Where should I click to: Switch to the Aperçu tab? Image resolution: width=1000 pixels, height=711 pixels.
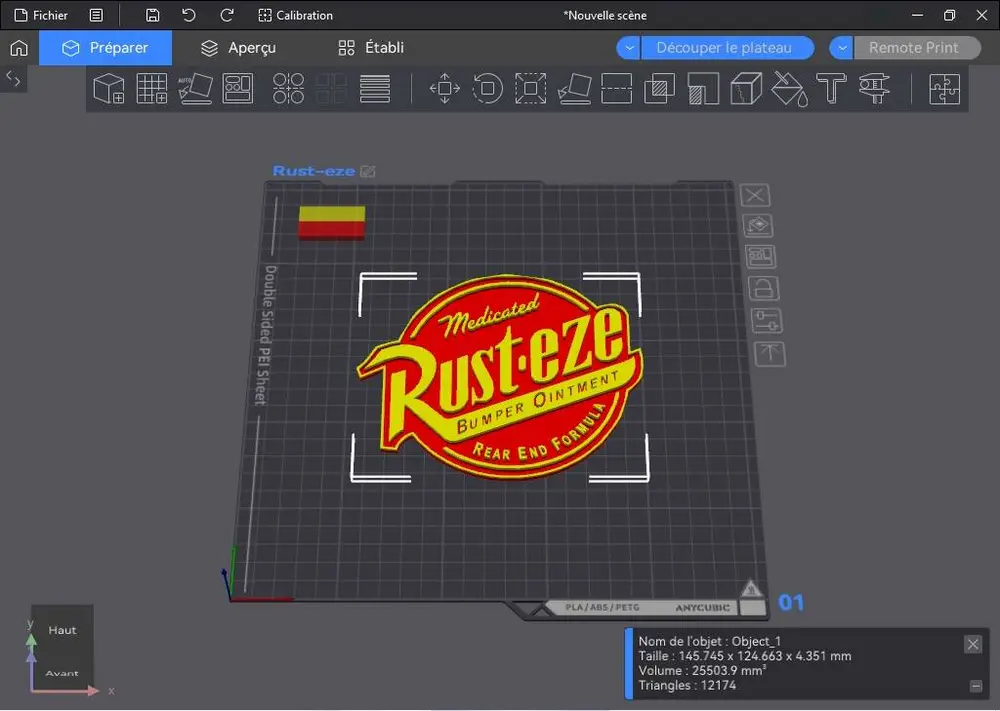coord(239,48)
